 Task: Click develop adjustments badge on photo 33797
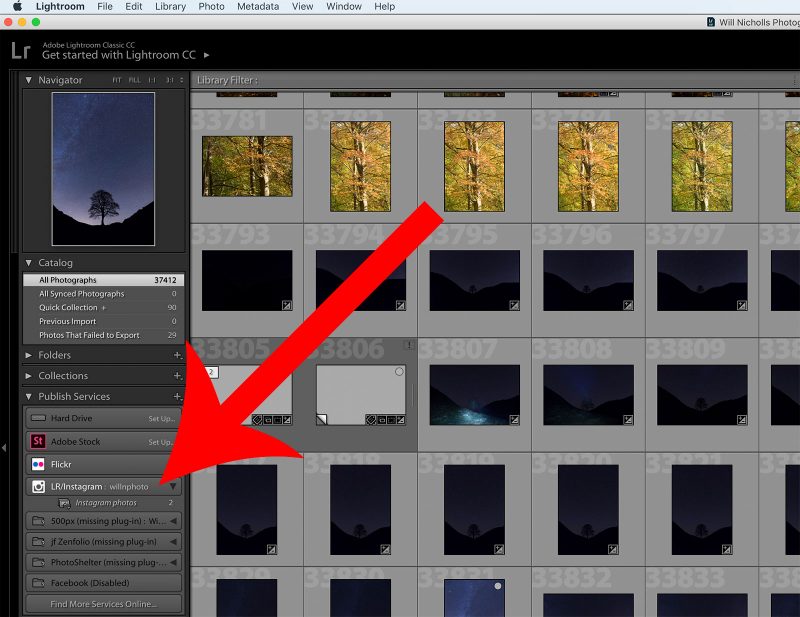[x=742, y=305]
